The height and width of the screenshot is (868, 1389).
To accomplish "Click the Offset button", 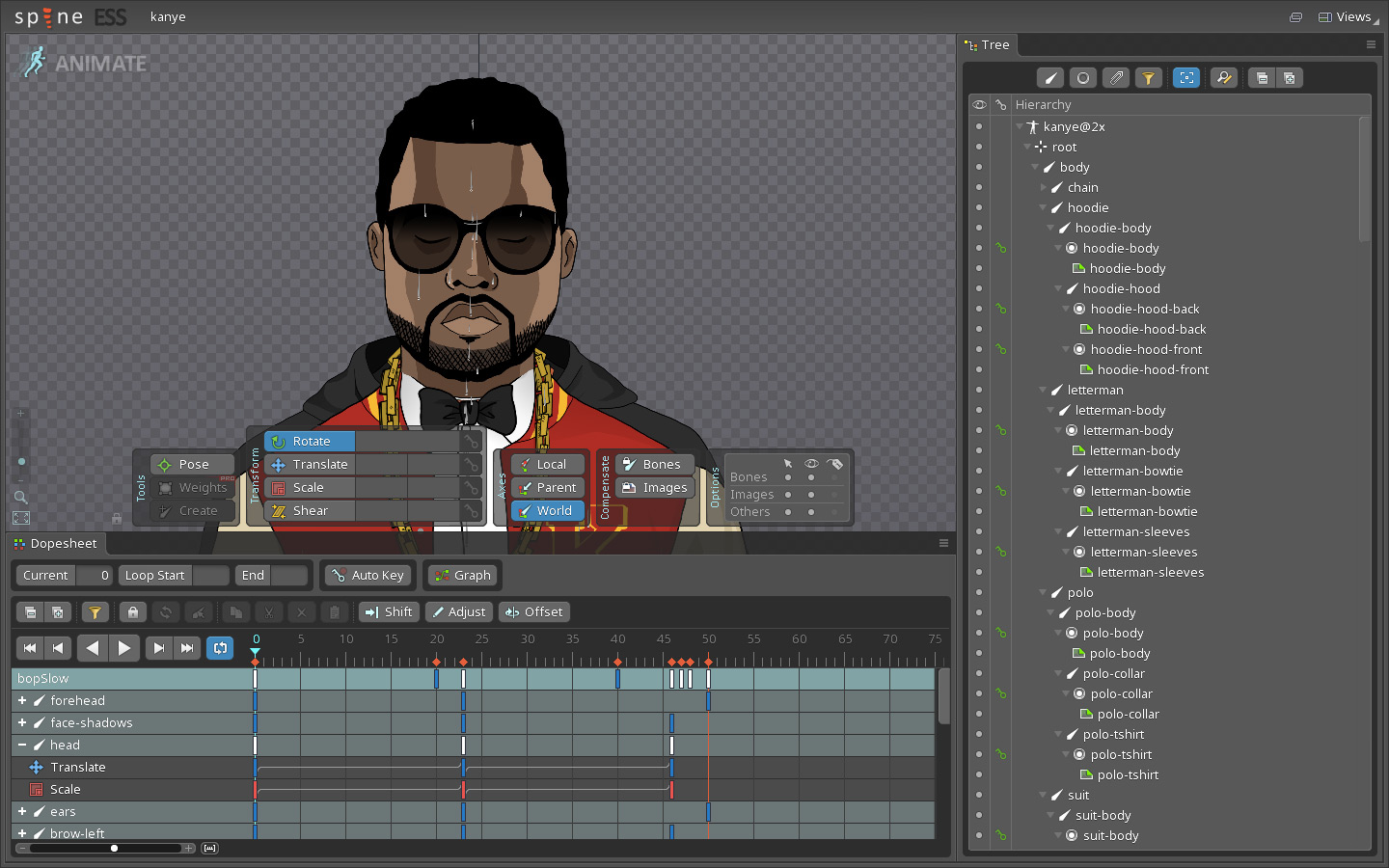I will pos(534,612).
